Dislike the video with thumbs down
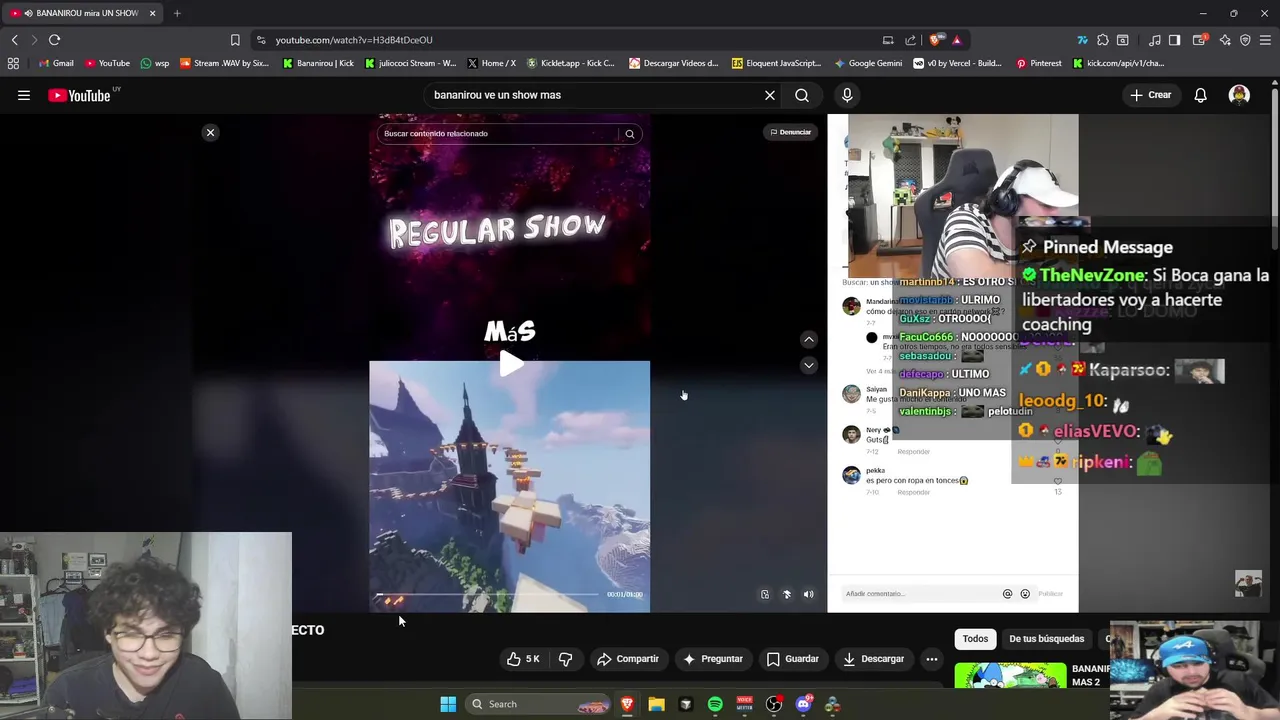Image resolution: width=1280 pixels, height=720 pixels. tap(565, 659)
